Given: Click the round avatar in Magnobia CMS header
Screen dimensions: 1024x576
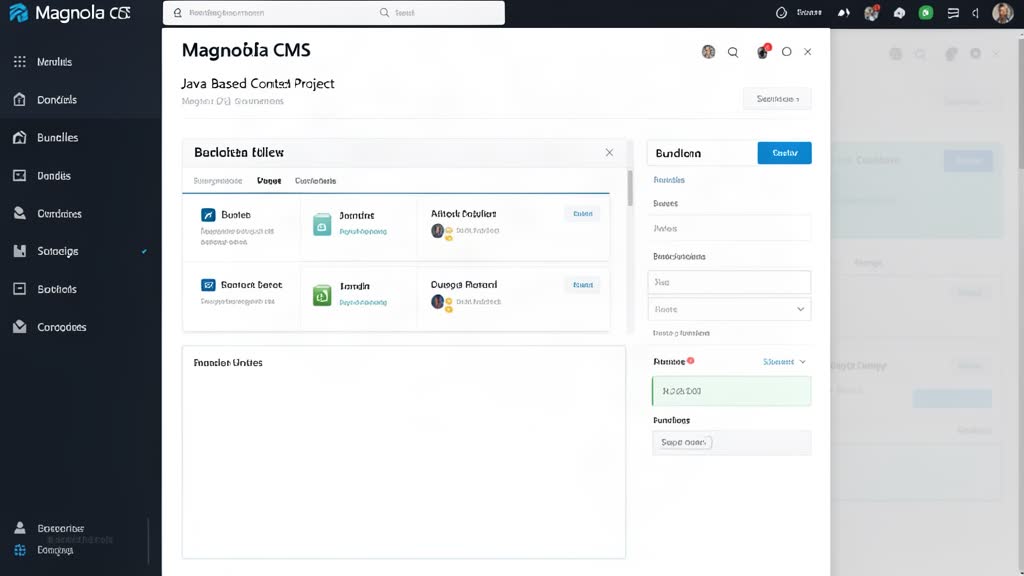Looking at the screenshot, I should click(x=708, y=52).
